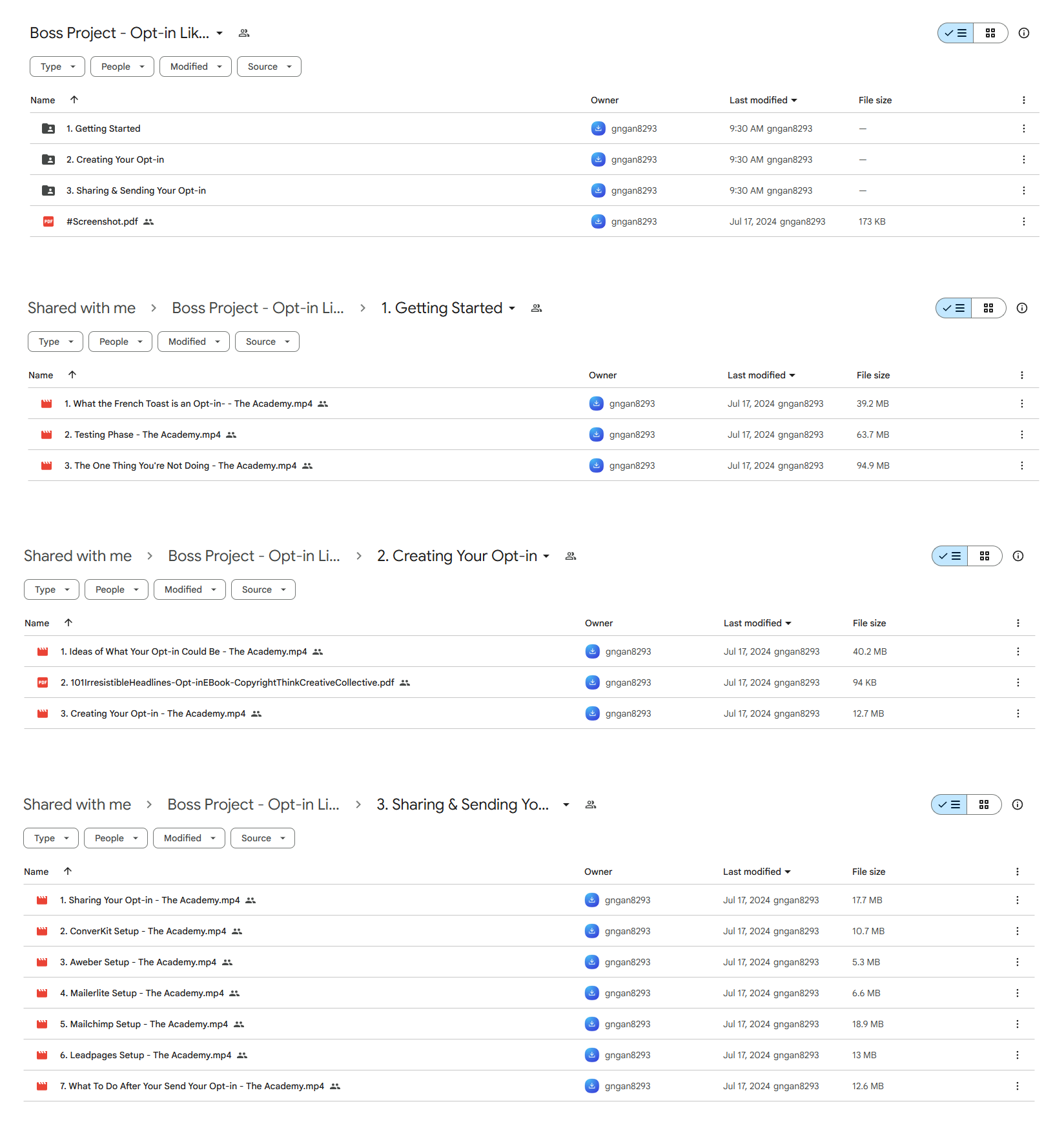This screenshot has width=1064, height=1126.
Task: Switch to list layout in 1. Getting Started panel
Action: coord(954,308)
